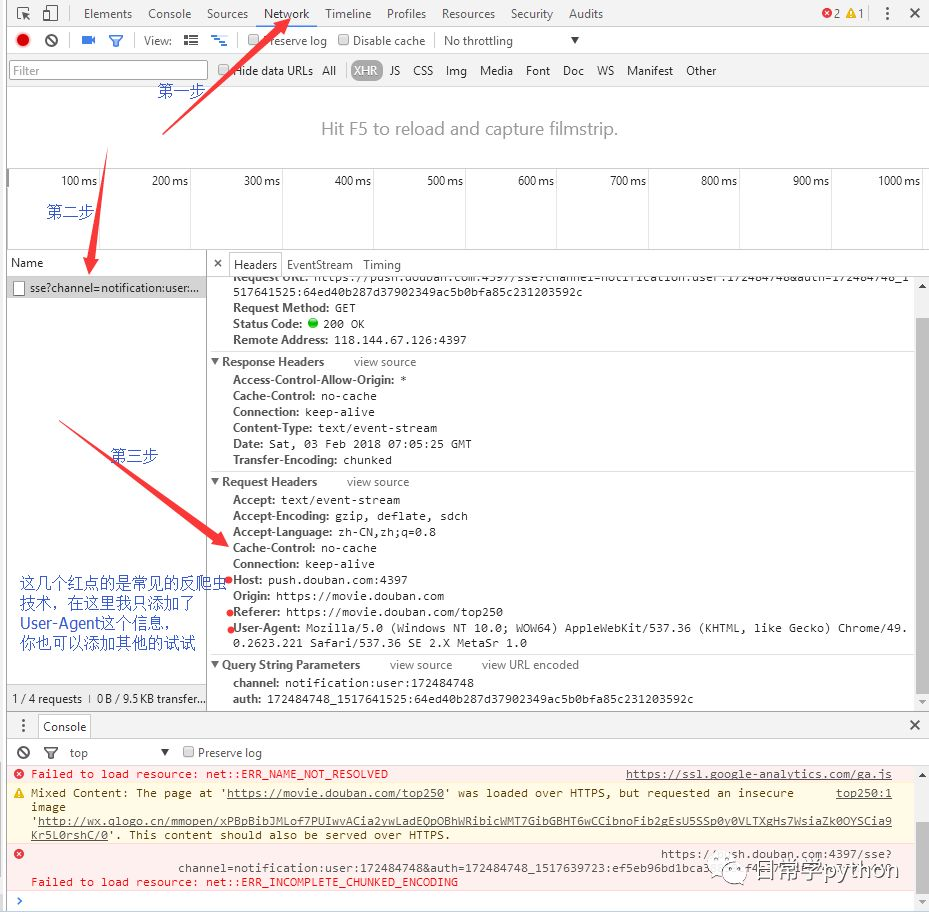Filter requests by JS

(x=395, y=71)
